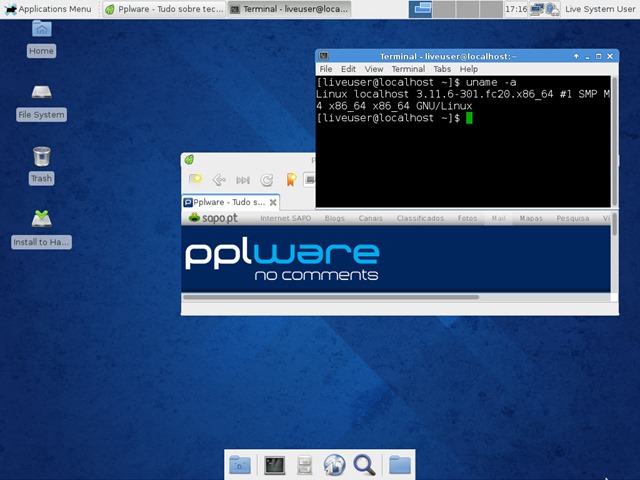Image resolution: width=640 pixels, height=480 pixels.
Task: Open Canais link in SAPO bar
Action: pyautogui.click(x=371, y=218)
